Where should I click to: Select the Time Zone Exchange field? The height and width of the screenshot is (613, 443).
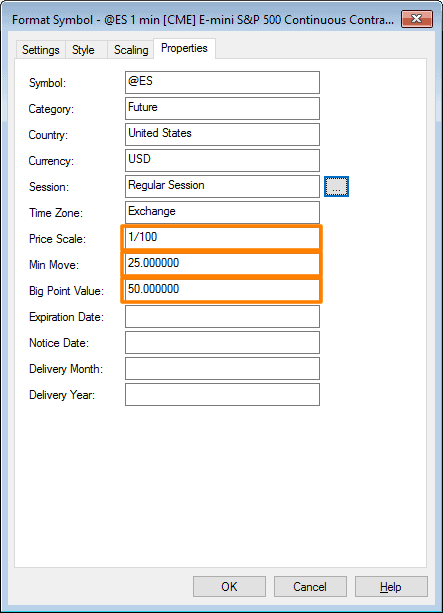tap(222, 212)
